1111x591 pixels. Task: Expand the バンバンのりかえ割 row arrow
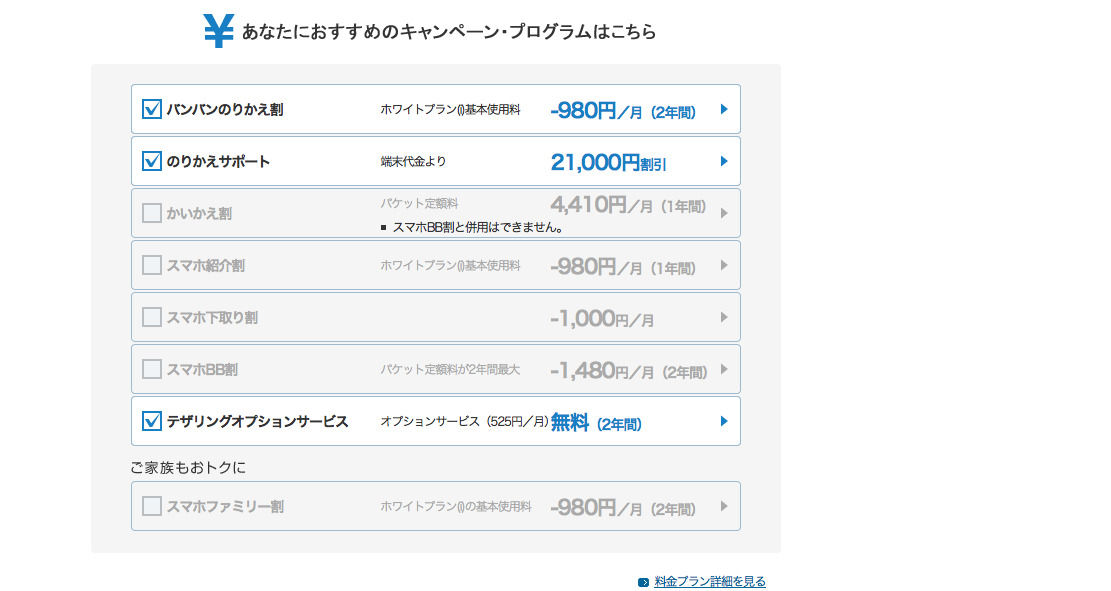pyautogui.click(x=724, y=109)
